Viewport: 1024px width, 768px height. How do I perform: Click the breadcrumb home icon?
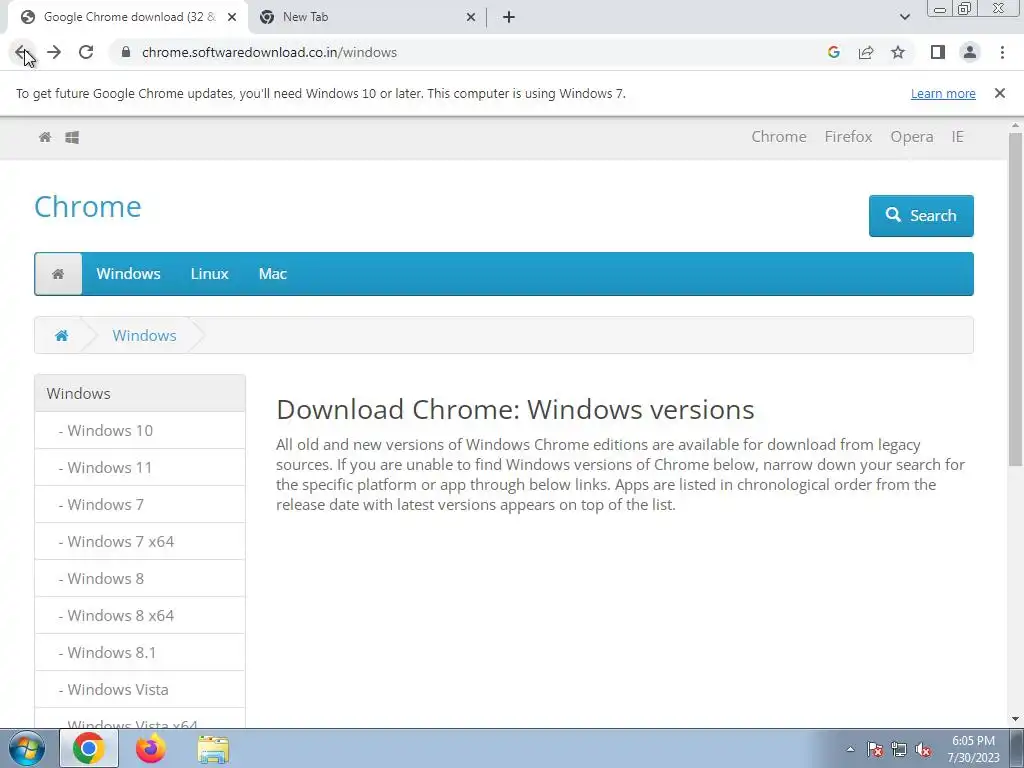tap(61, 335)
